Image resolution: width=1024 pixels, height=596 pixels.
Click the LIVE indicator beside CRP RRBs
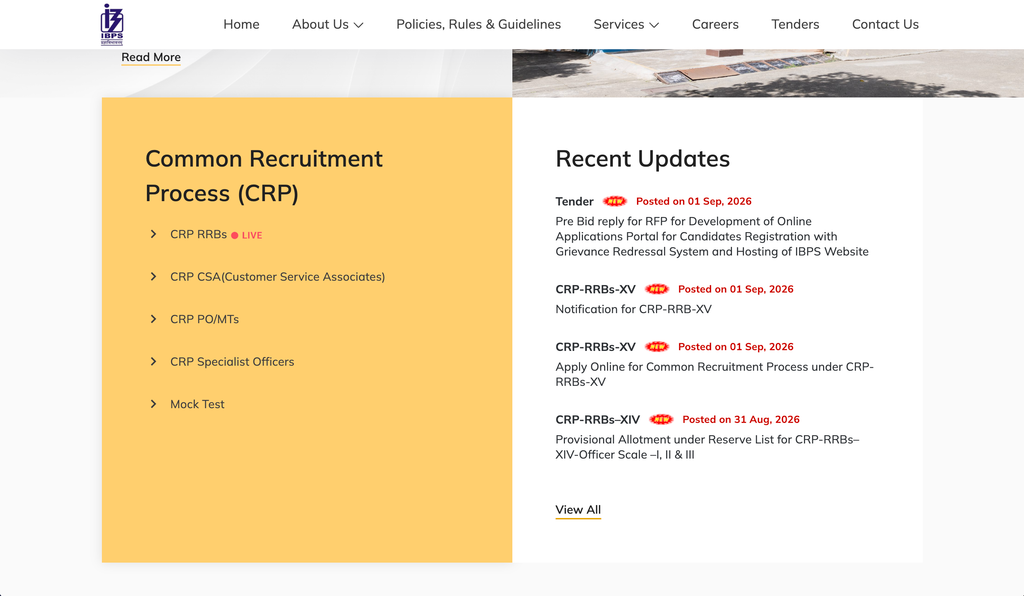coord(247,235)
